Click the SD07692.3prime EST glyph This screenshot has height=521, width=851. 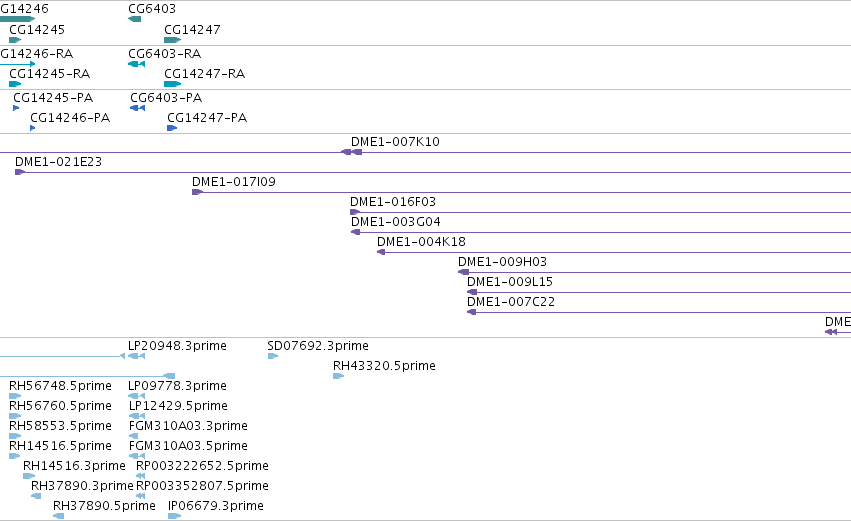coord(273,356)
